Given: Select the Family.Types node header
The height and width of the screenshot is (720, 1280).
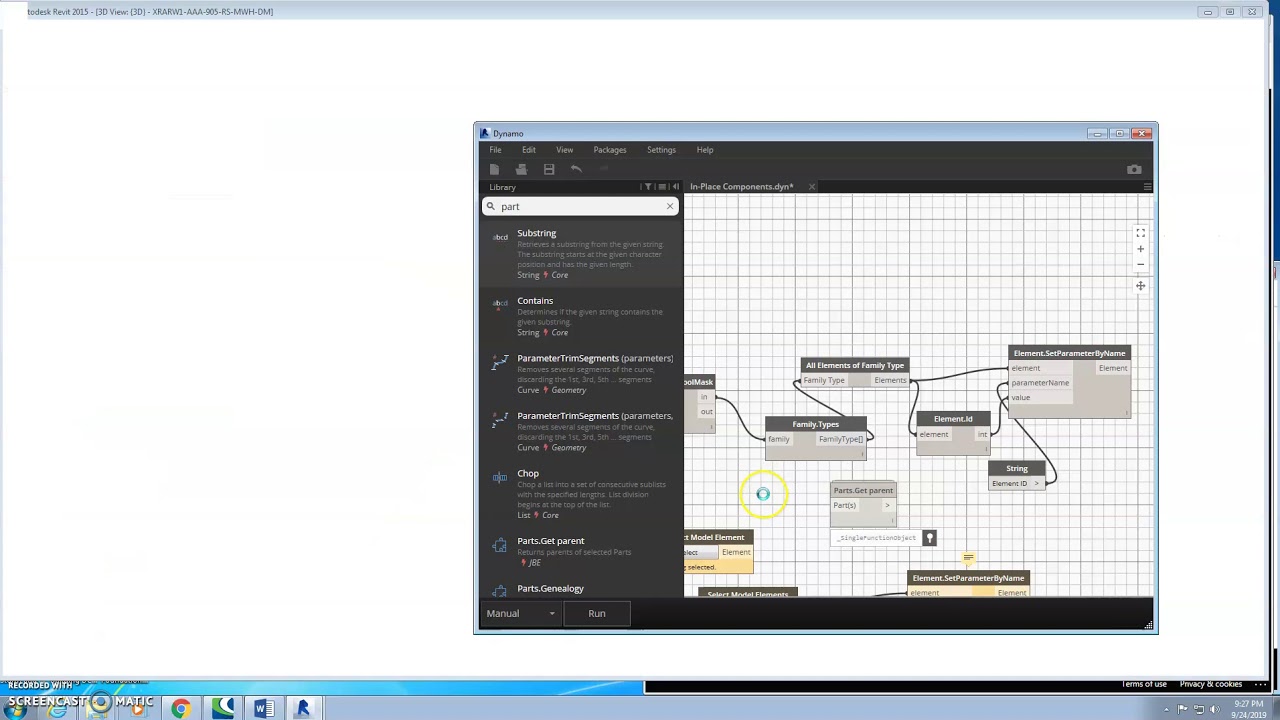Looking at the screenshot, I should 816,425.
